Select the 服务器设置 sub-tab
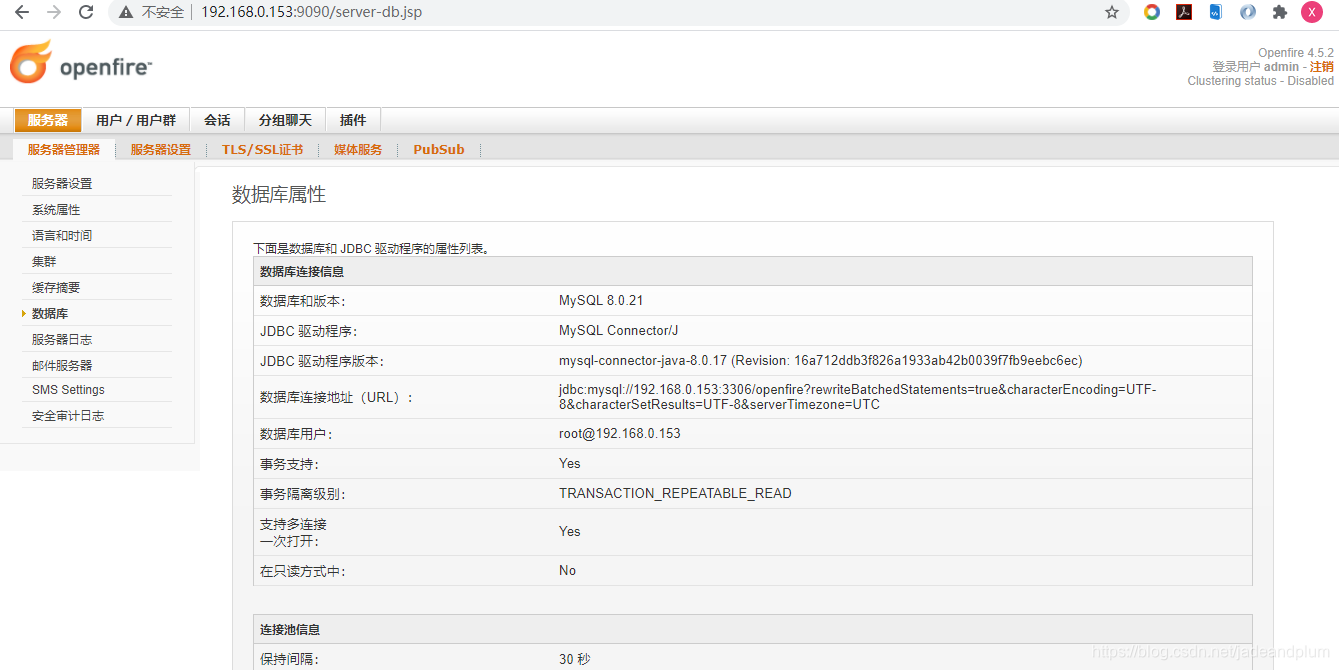This screenshot has height=670, width=1339. click(x=160, y=150)
